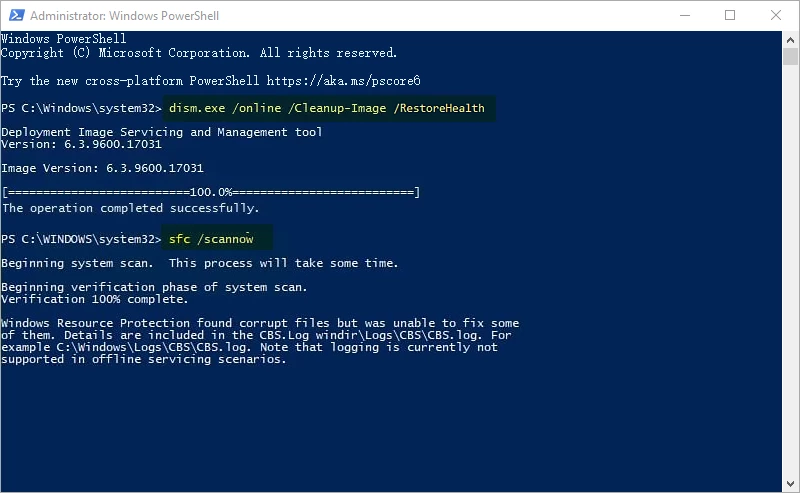Click the scrollbar up arrow

790,40
